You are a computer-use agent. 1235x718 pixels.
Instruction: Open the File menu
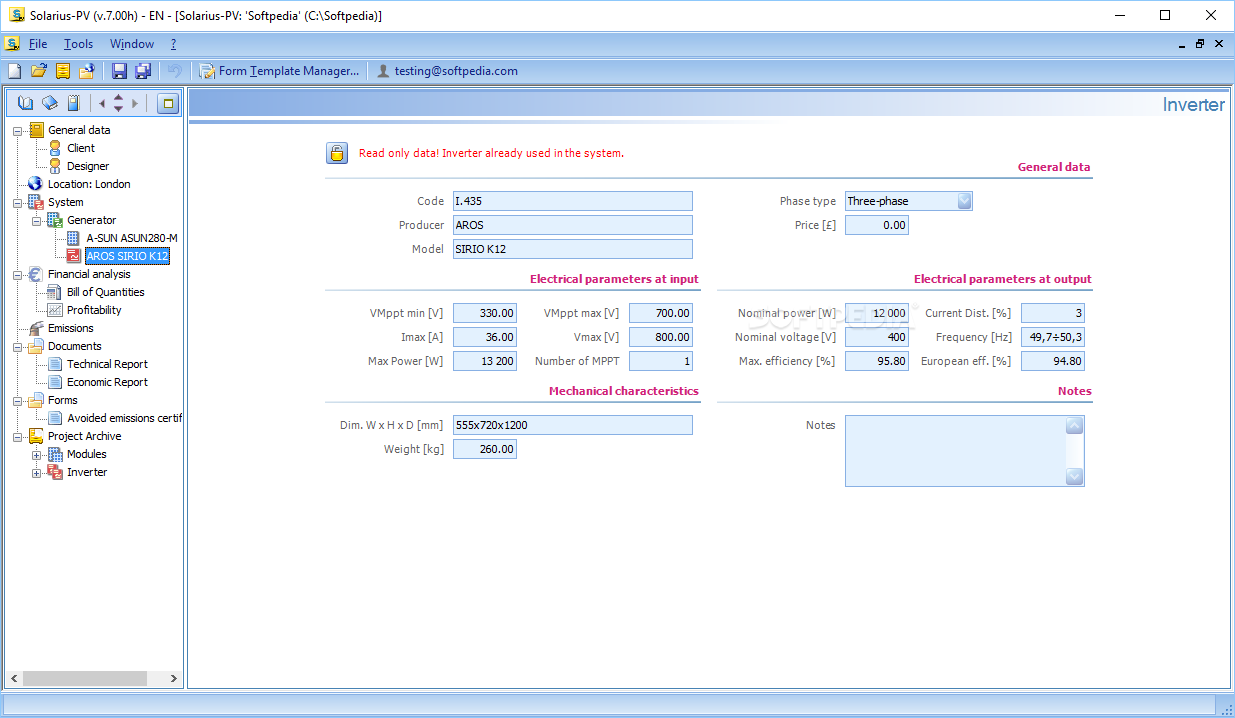(38, 44)
